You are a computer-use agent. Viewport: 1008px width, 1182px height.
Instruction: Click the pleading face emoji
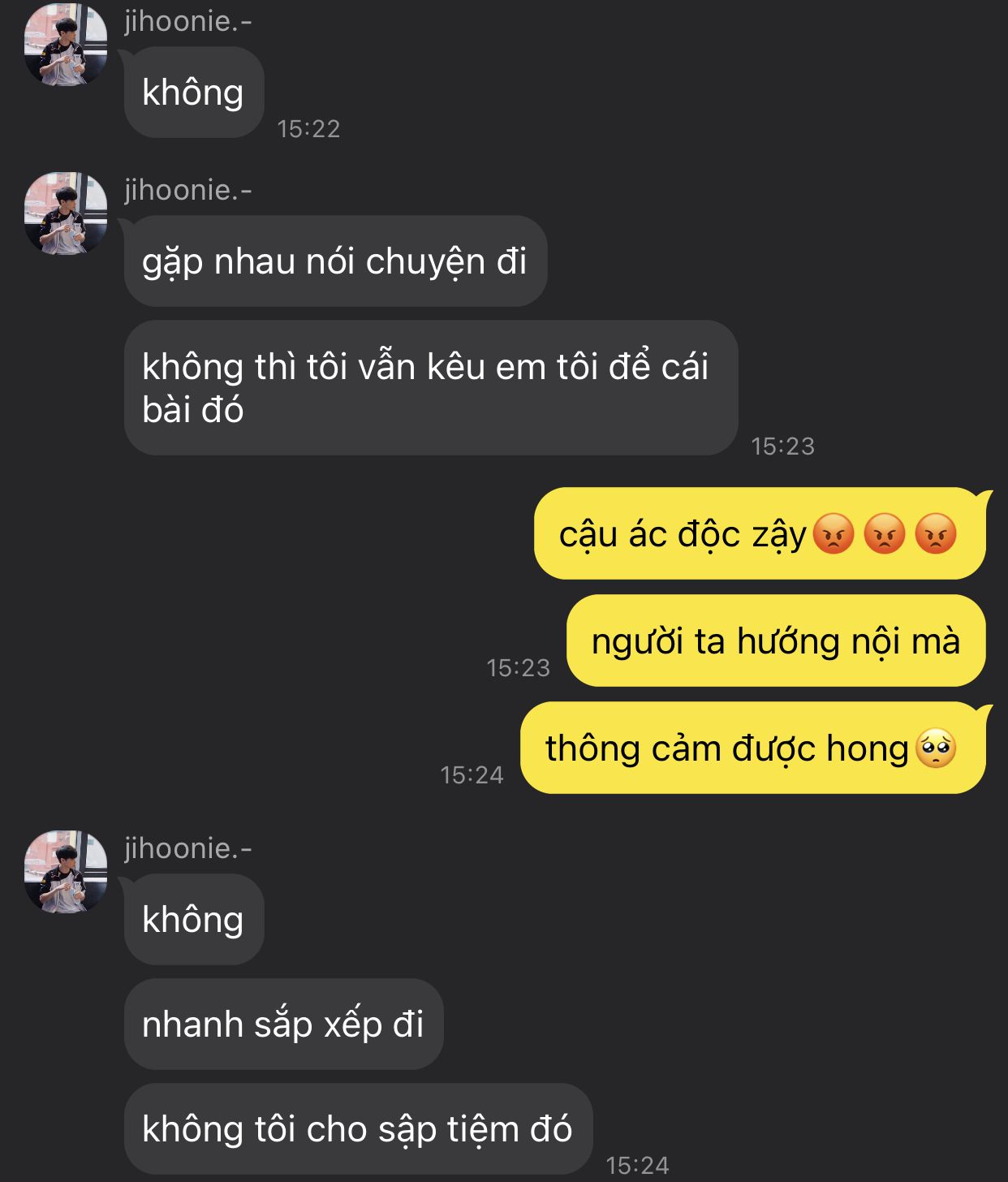click(936, 748)
